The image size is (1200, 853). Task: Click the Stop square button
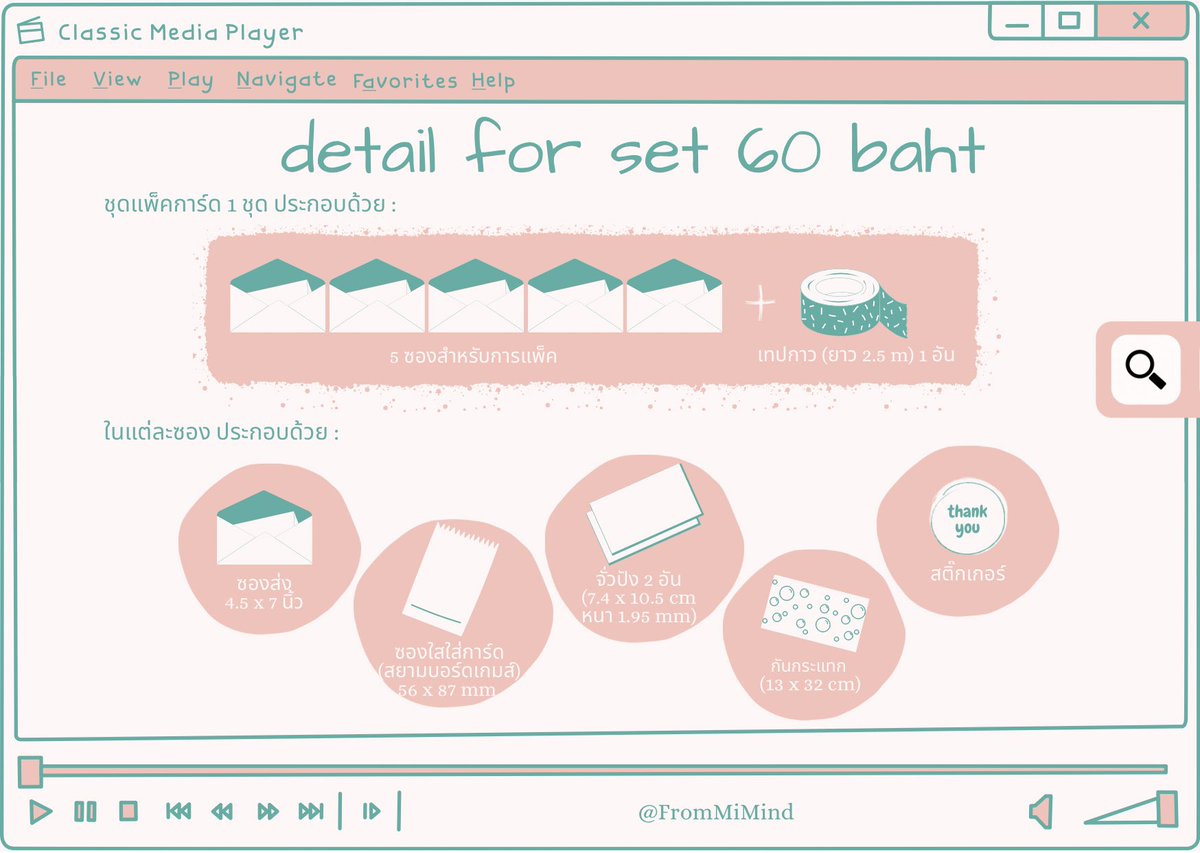128,811
